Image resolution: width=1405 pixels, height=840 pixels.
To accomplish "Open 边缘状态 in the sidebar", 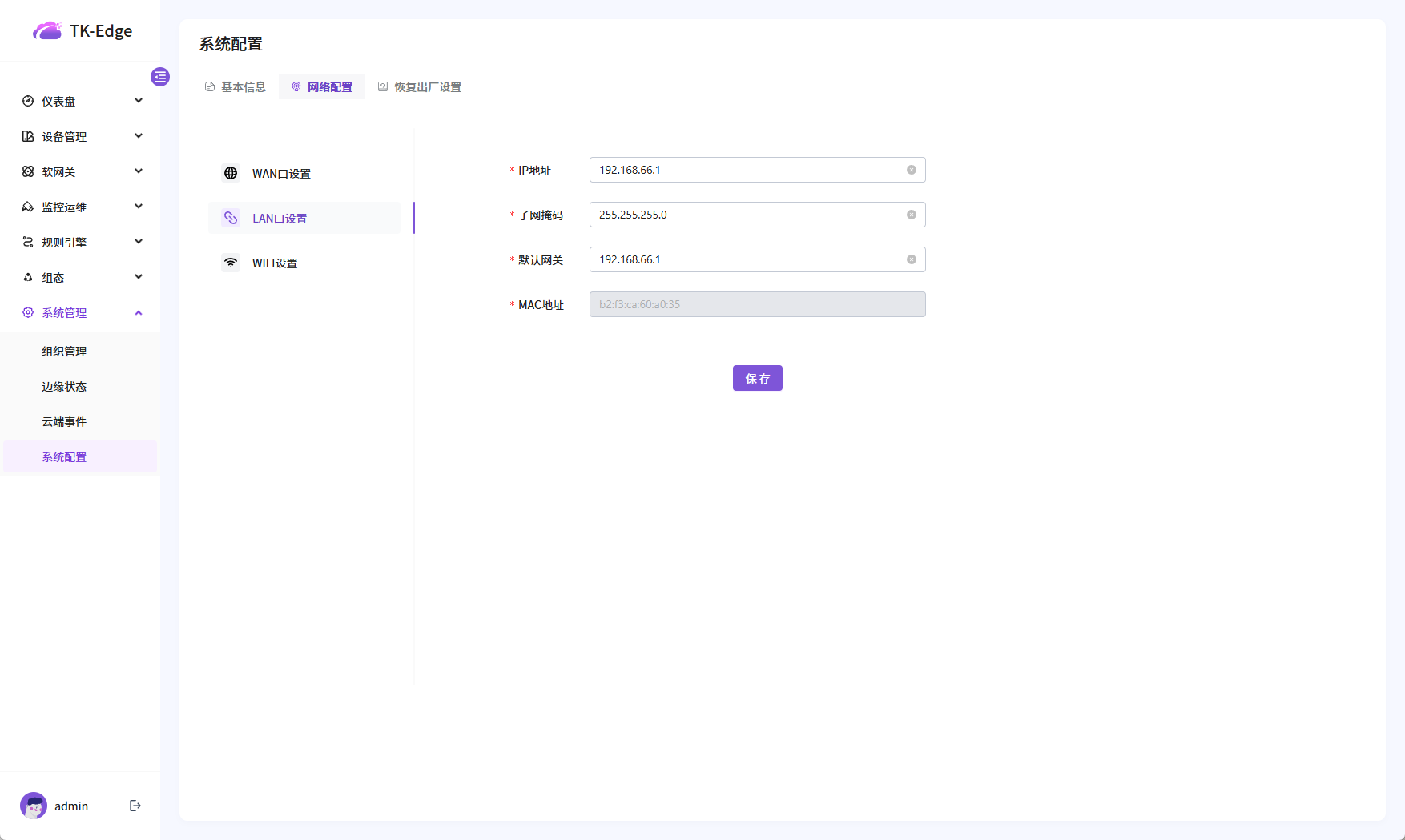I will coord(64,386).
